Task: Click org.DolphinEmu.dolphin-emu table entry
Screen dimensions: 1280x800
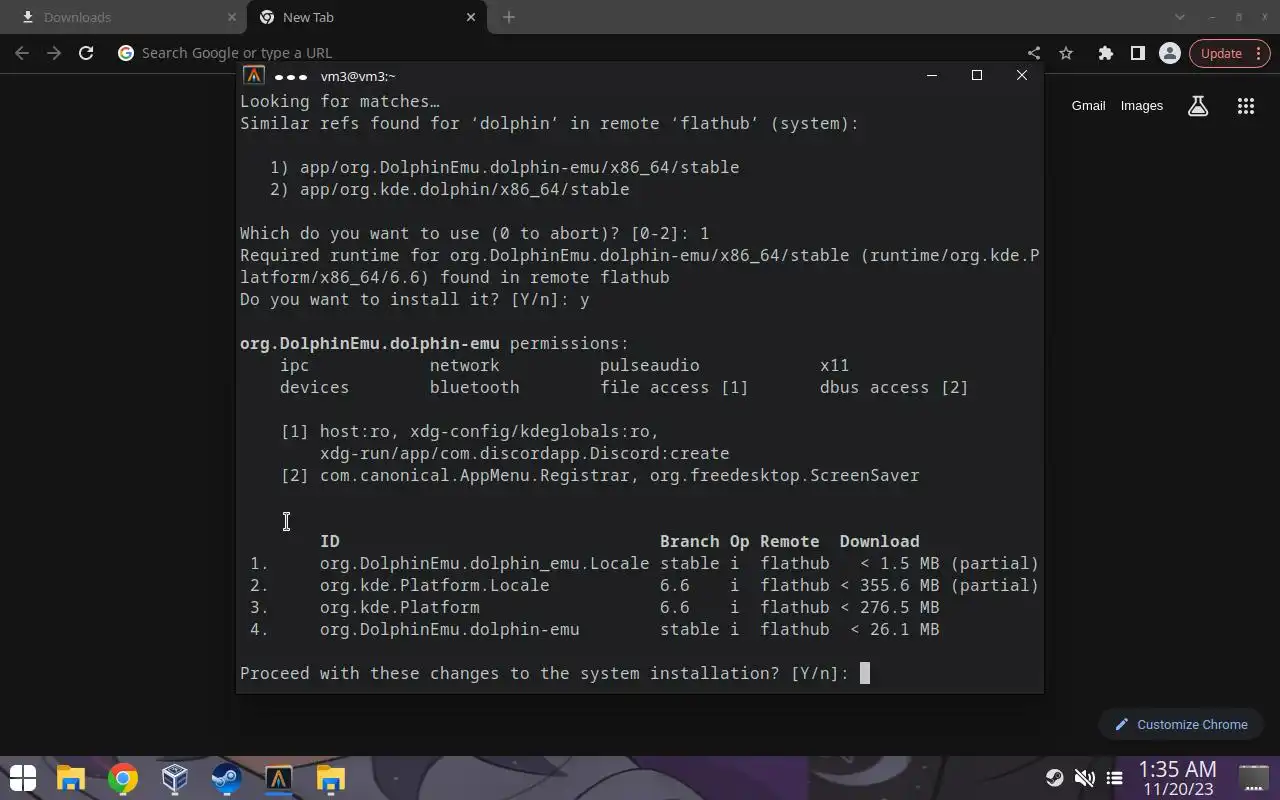Action: click(449, 629)
